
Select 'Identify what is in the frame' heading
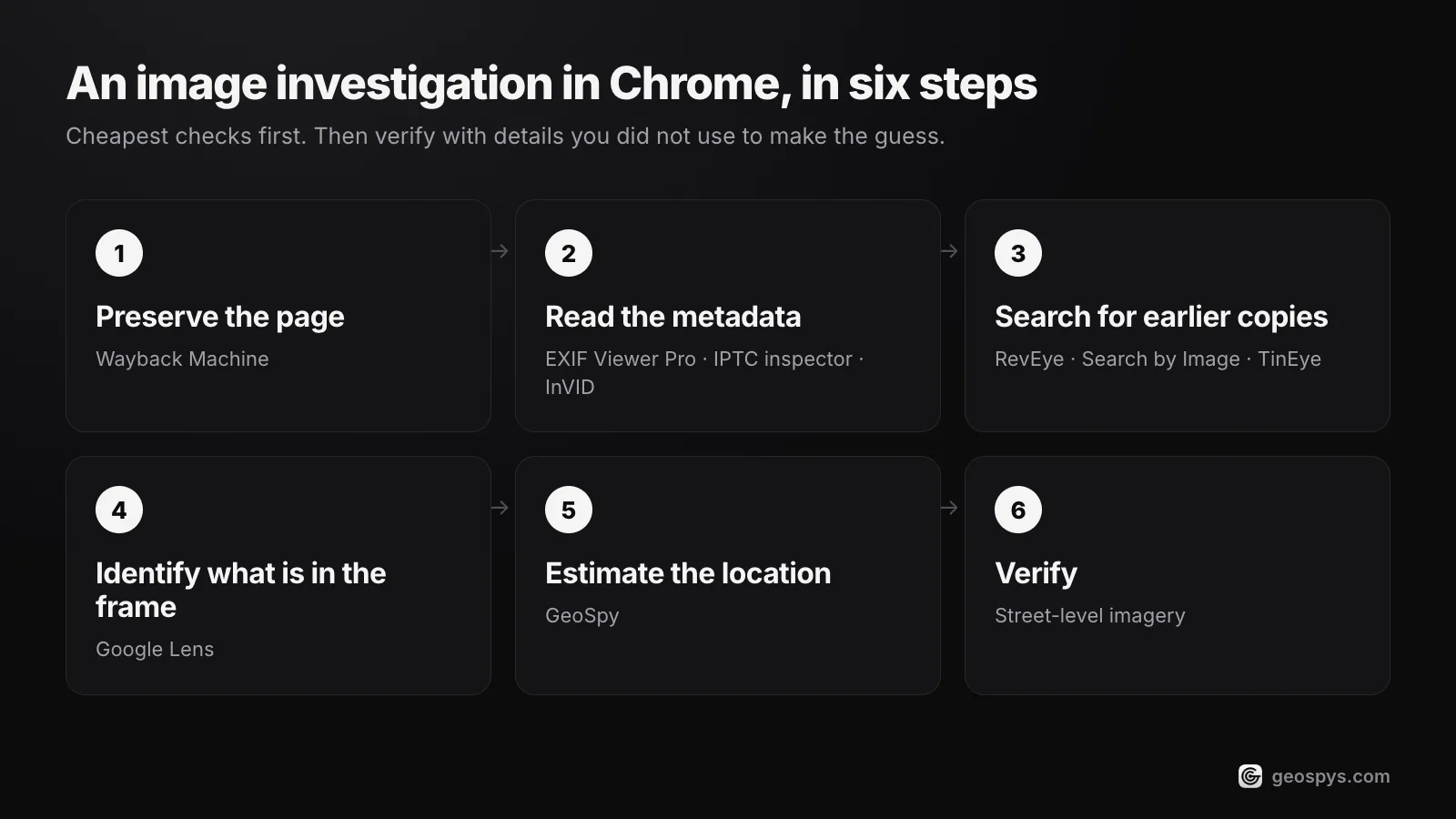coord(241,590)
